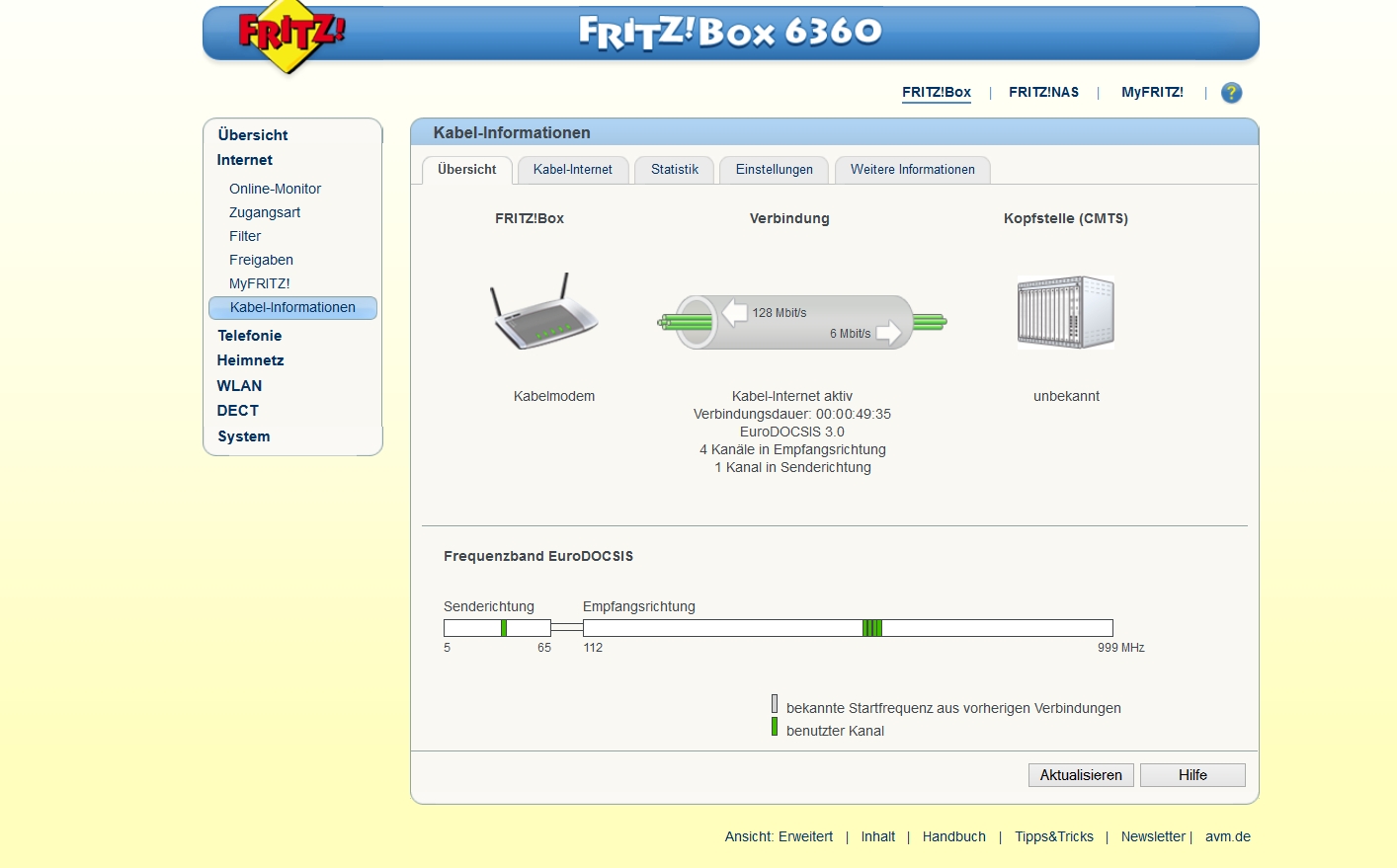Open the Weitere Informationen tab
Viewport: 1397px width, 868px height.
[x=913, y=170]
